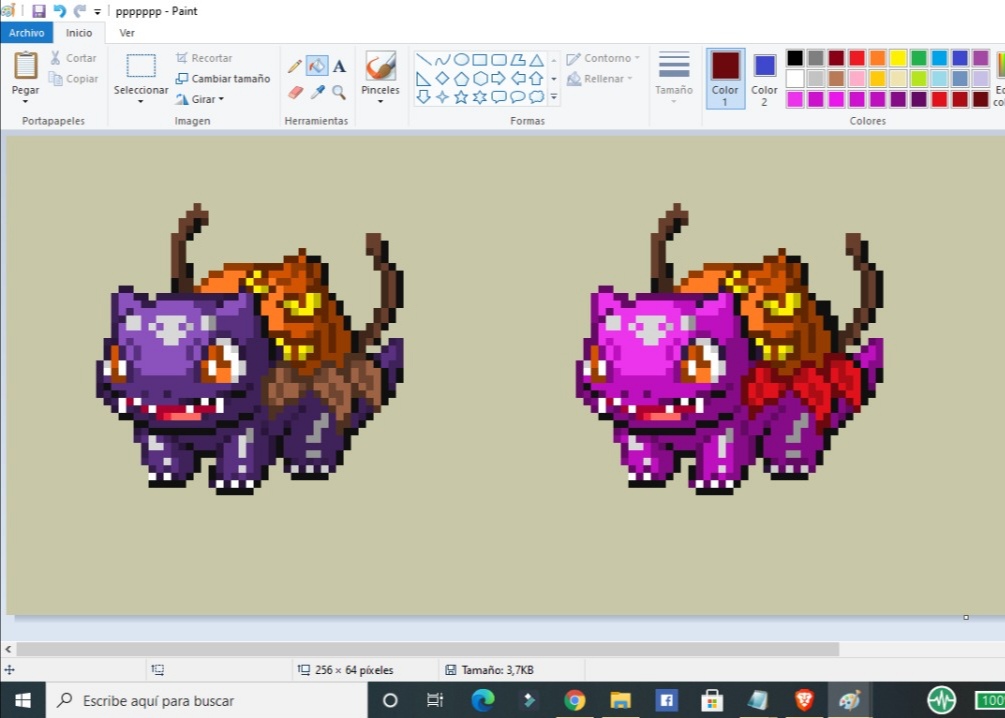Select the Pencil tool
This screenshot has width=1005, height=718.
click(x=295, y=66)
